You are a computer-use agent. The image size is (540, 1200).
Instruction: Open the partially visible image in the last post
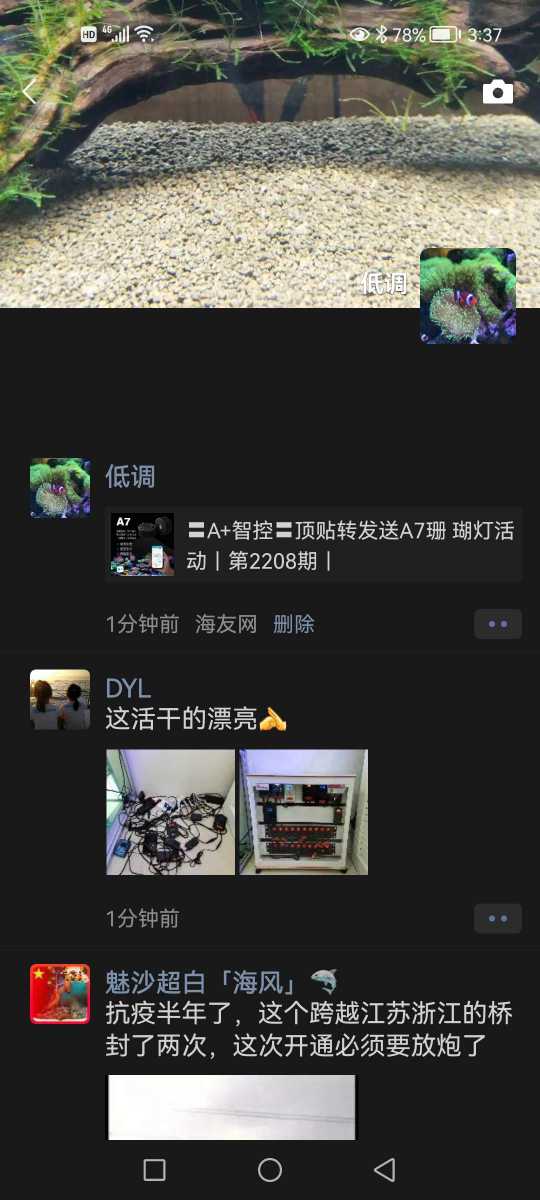(231, 1107)
